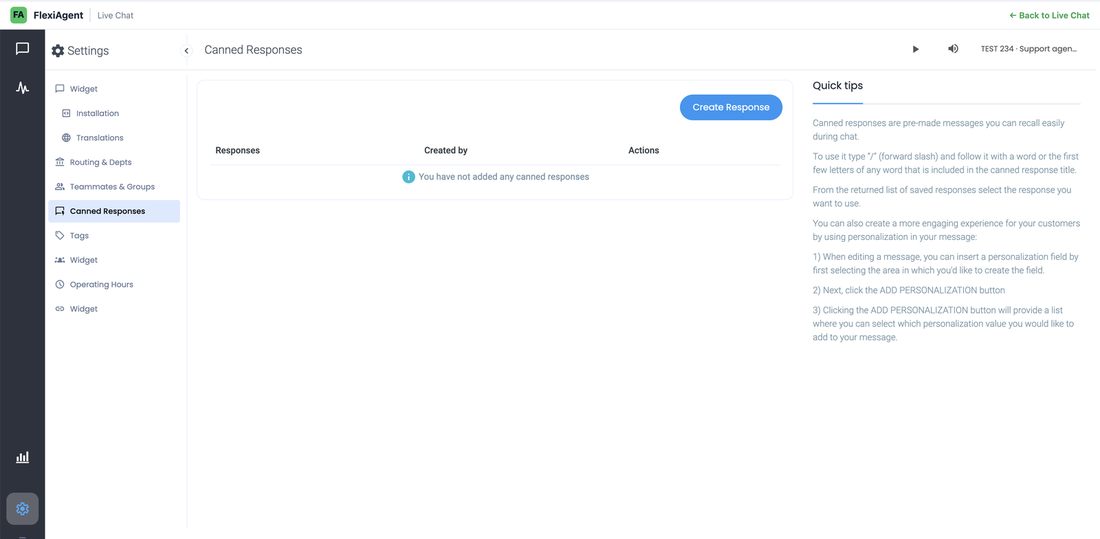Image resolution: width=1100 pixels, height=539 pixels.
Task: Click the Canned Responses page heading
Action: click(253, 50)
